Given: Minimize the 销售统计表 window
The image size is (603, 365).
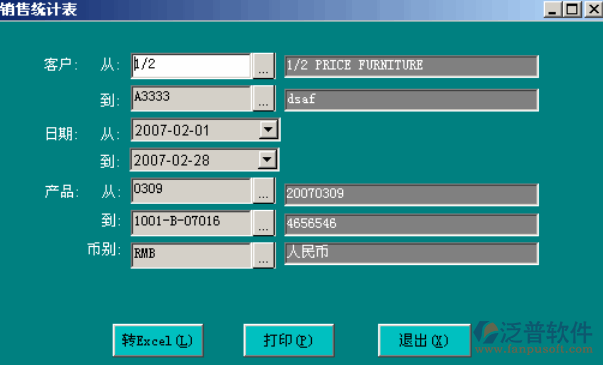Looking at the screenshot, I should point(552,9).
